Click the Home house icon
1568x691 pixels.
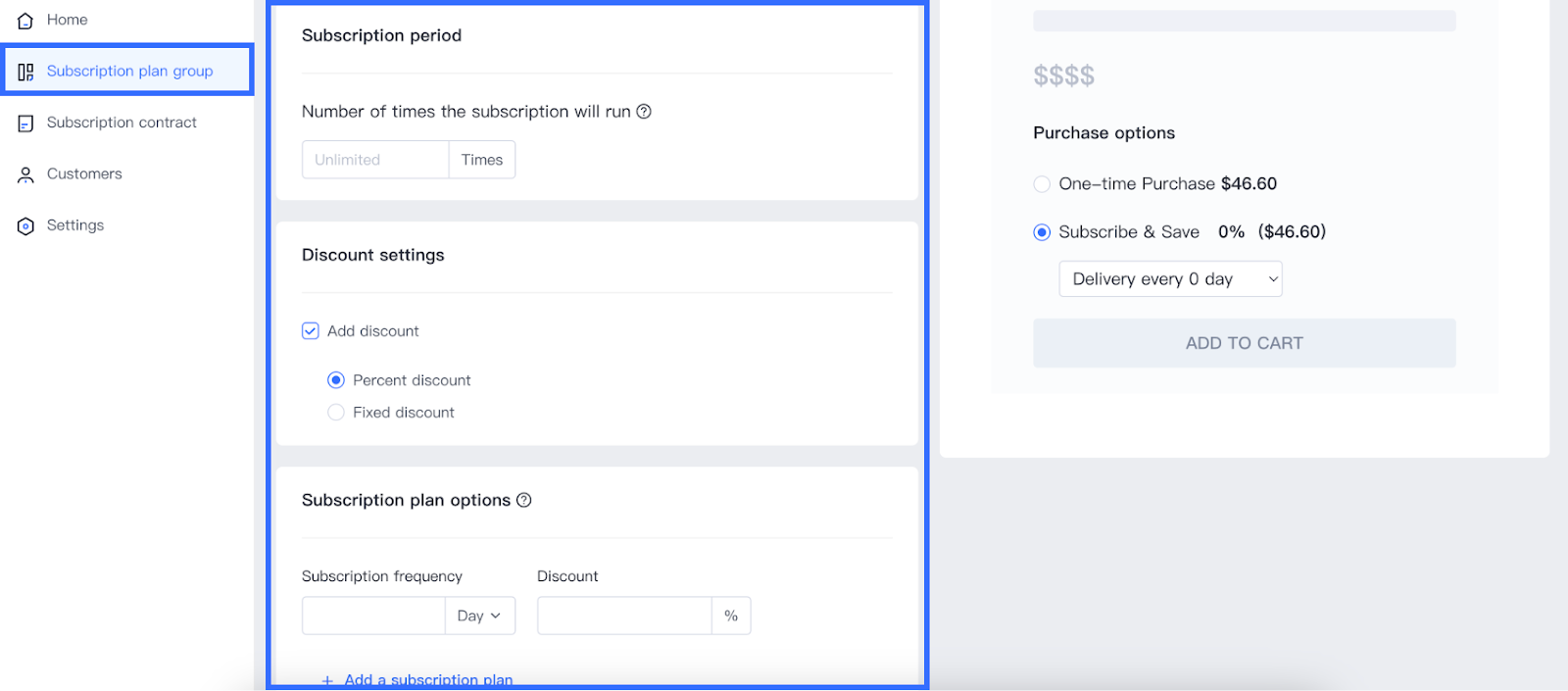click(x=25, y=20)
